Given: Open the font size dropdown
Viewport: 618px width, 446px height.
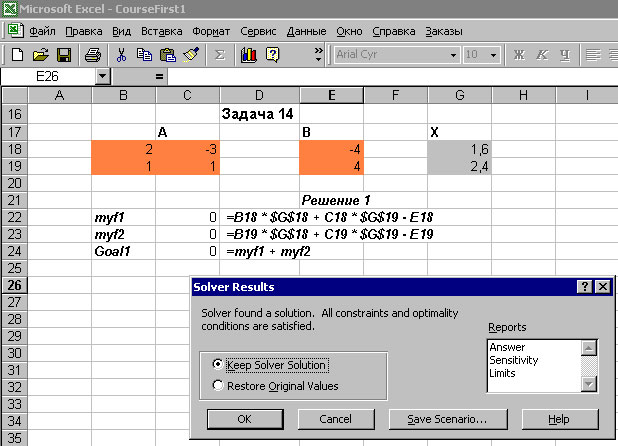Looking at the screenshot, I should [x=497, y=54].
